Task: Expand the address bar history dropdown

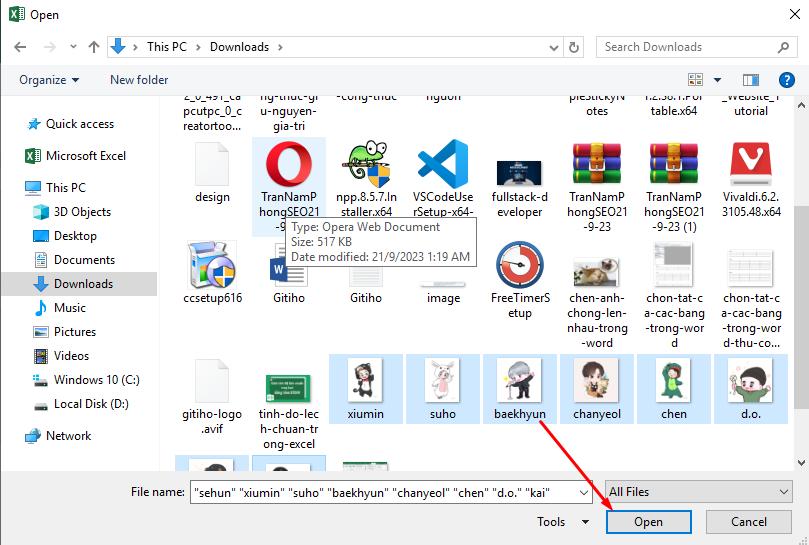Action: (x=554, y=47)
